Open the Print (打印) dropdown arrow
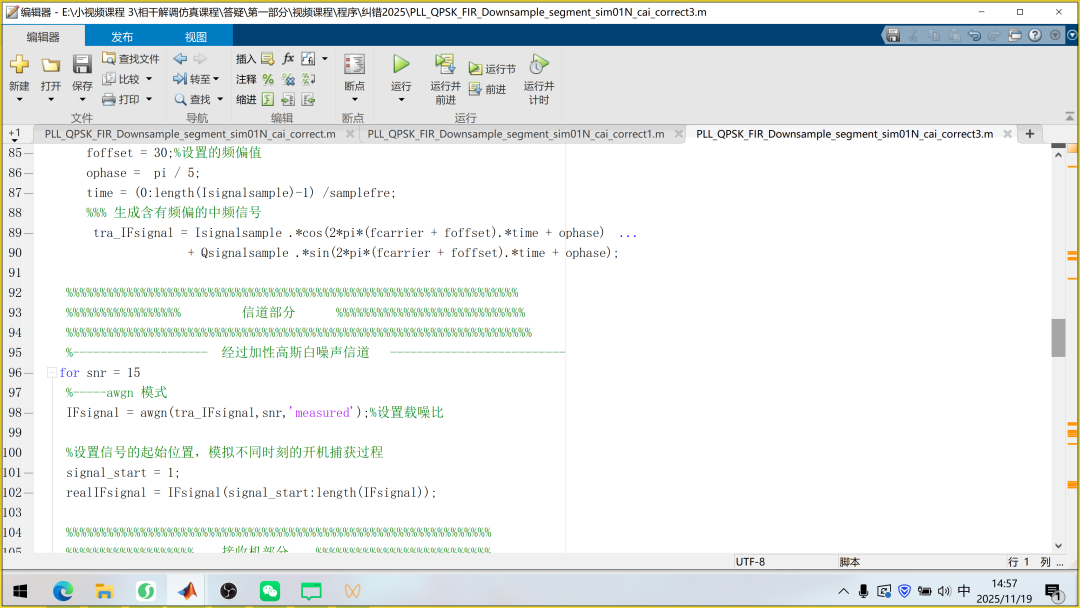The width and height of the screenshot is (1080, 608). click(149, 99)
